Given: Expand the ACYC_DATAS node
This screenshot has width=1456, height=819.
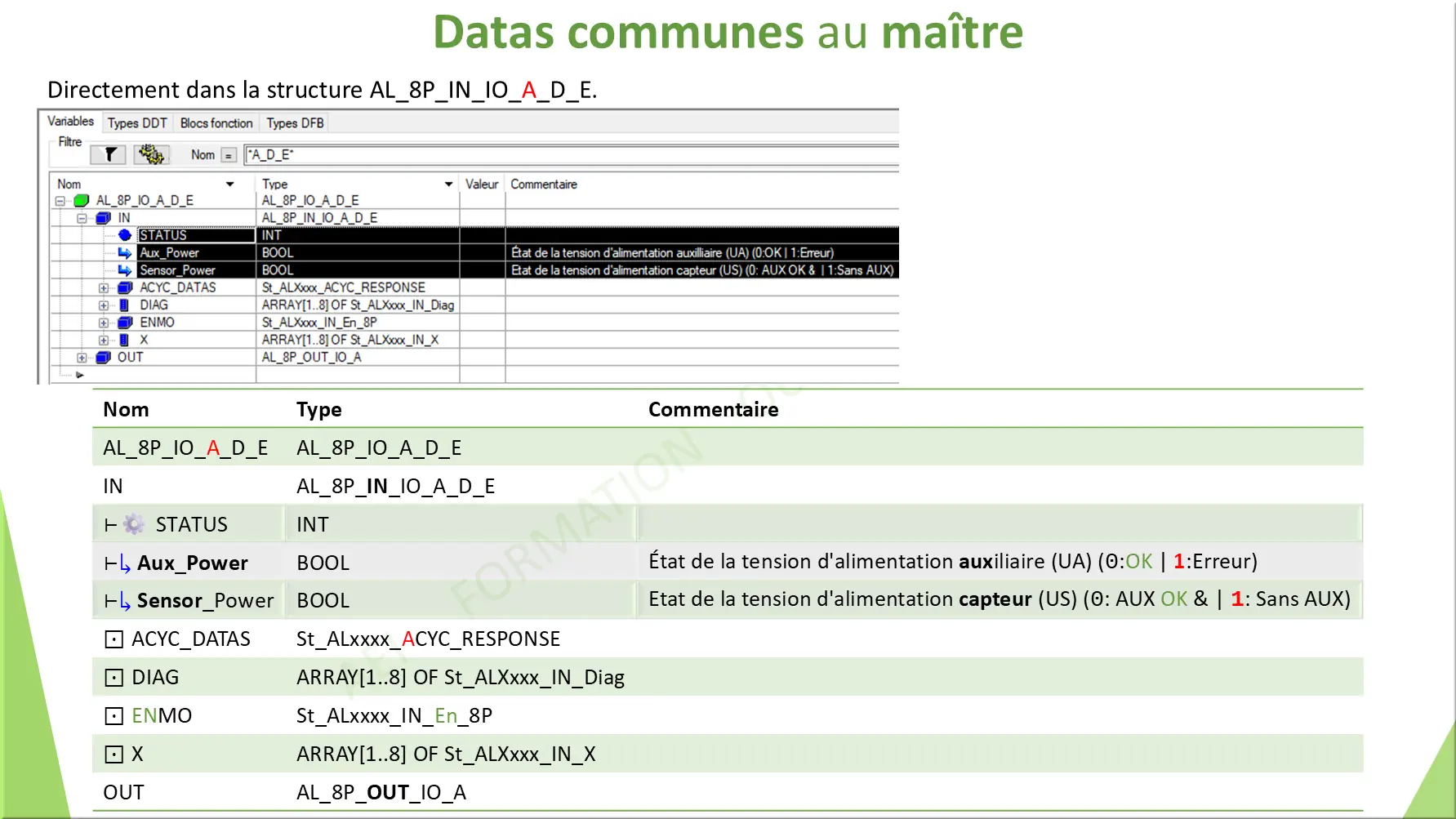Looking at the screenshot, I should pos(104,288).
